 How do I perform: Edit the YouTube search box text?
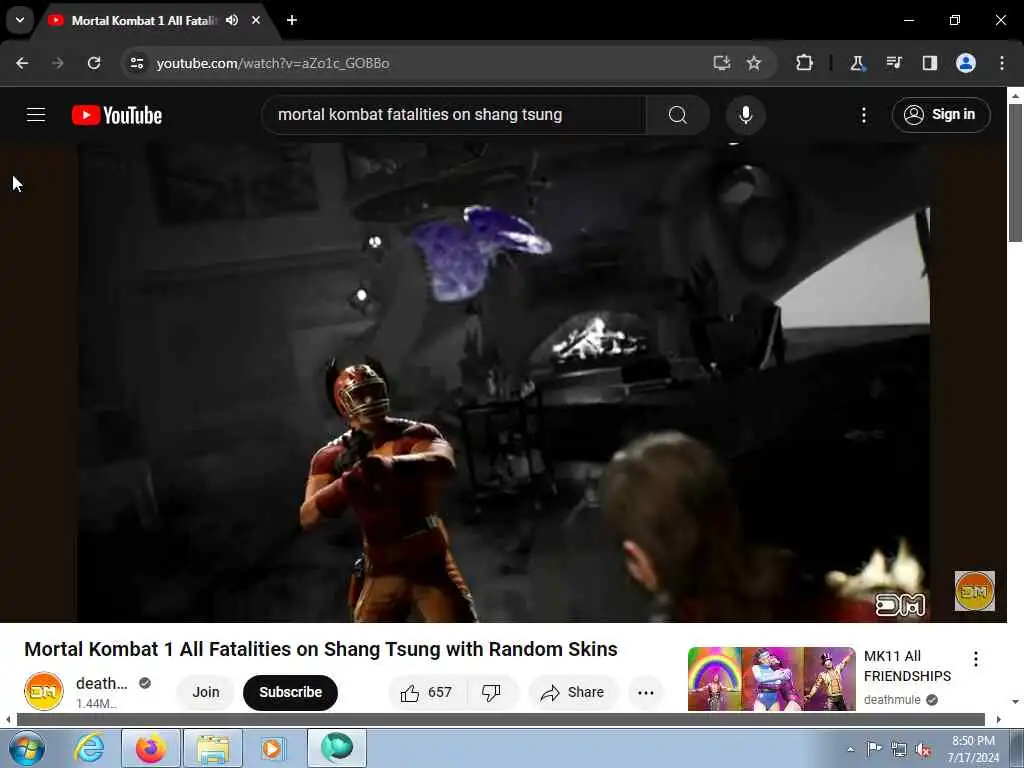click(454, 115)
